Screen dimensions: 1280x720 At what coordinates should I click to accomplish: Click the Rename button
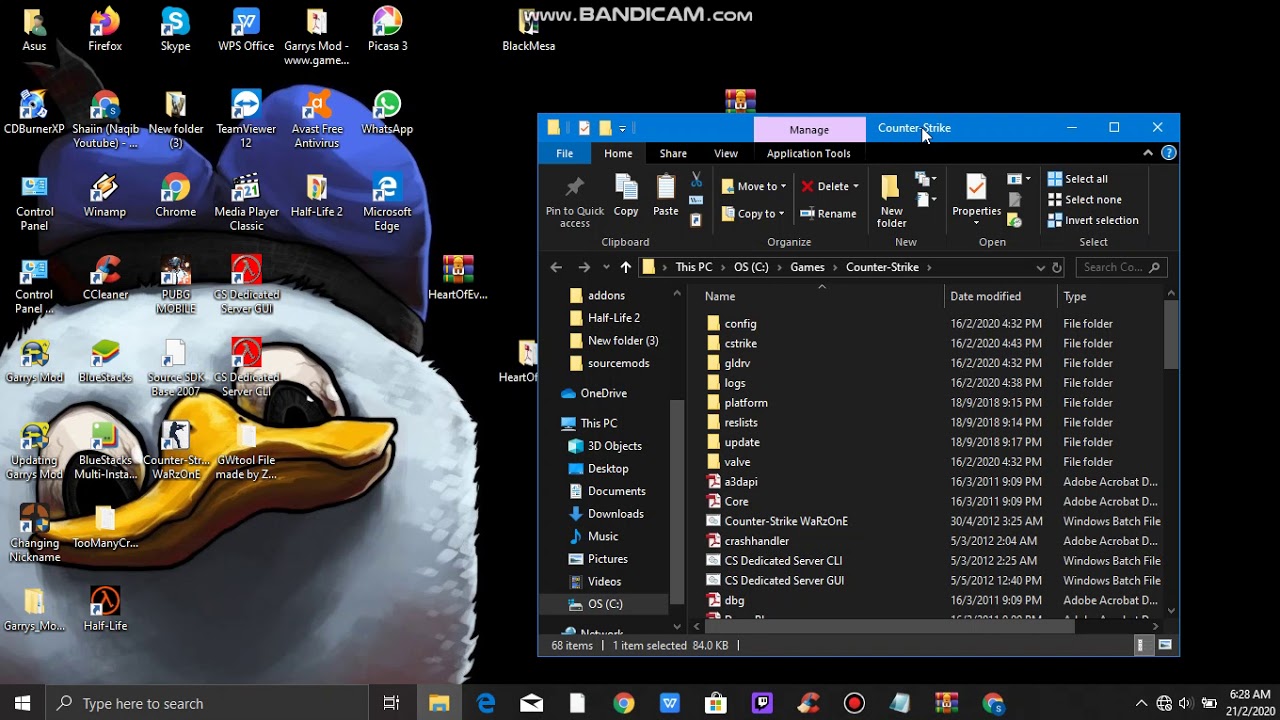828,213
